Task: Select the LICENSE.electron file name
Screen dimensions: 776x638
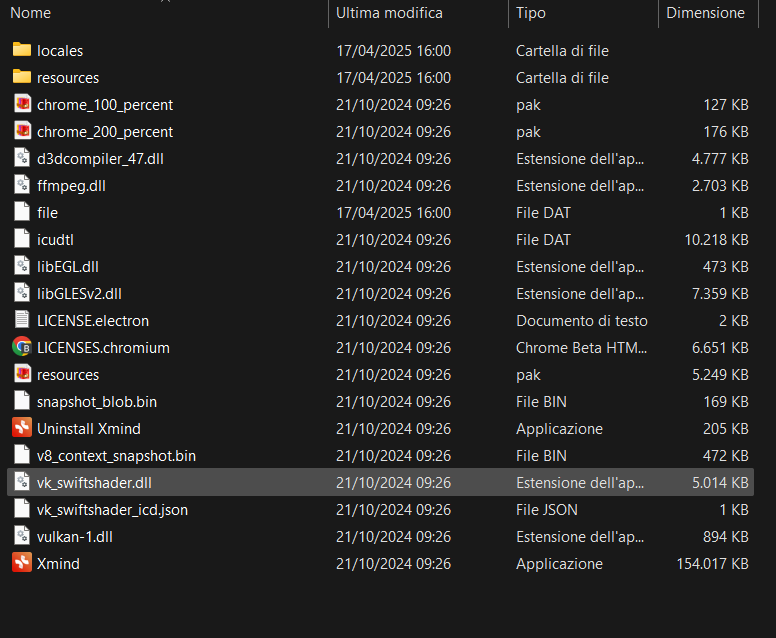Action: [x=93, y=321]
